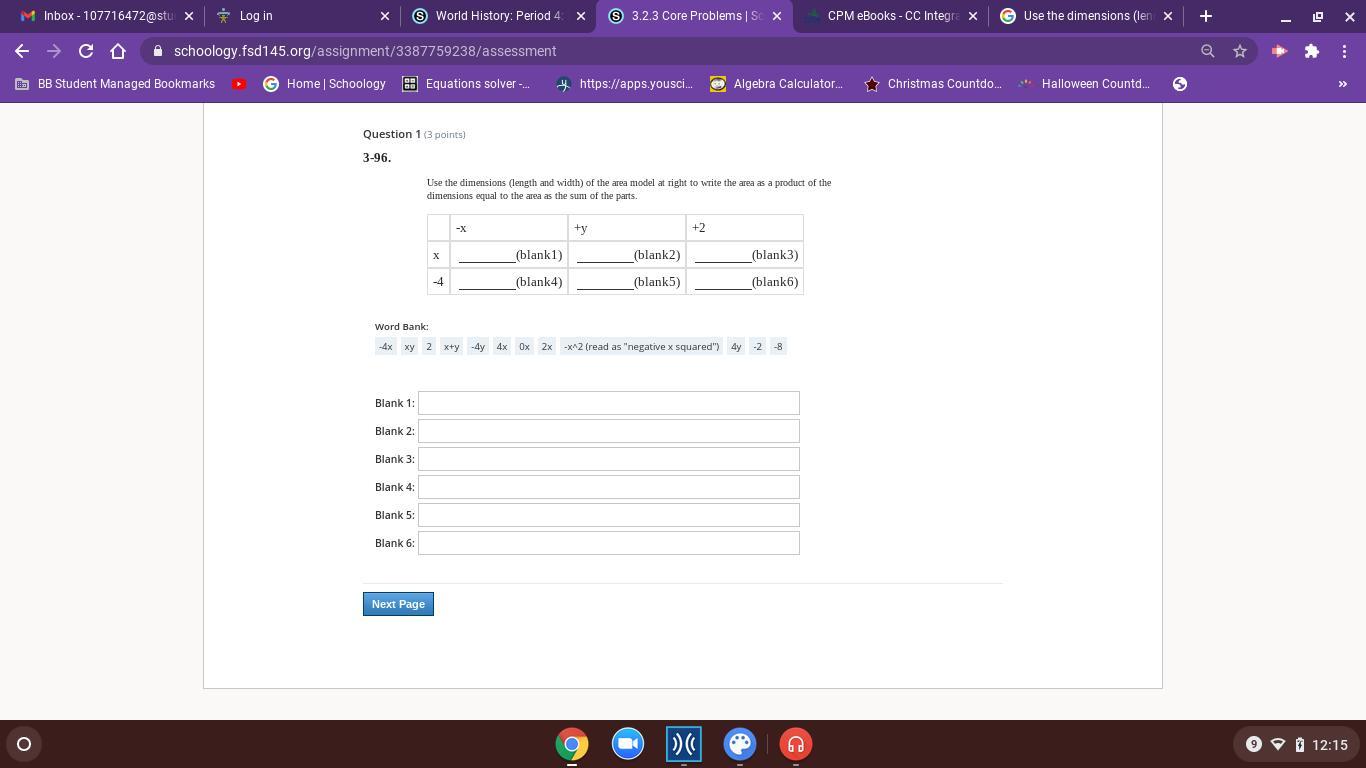This screenshot has width=1366, height=768.
Task: Bookmark this page with the star icon
Action: 1240,51
